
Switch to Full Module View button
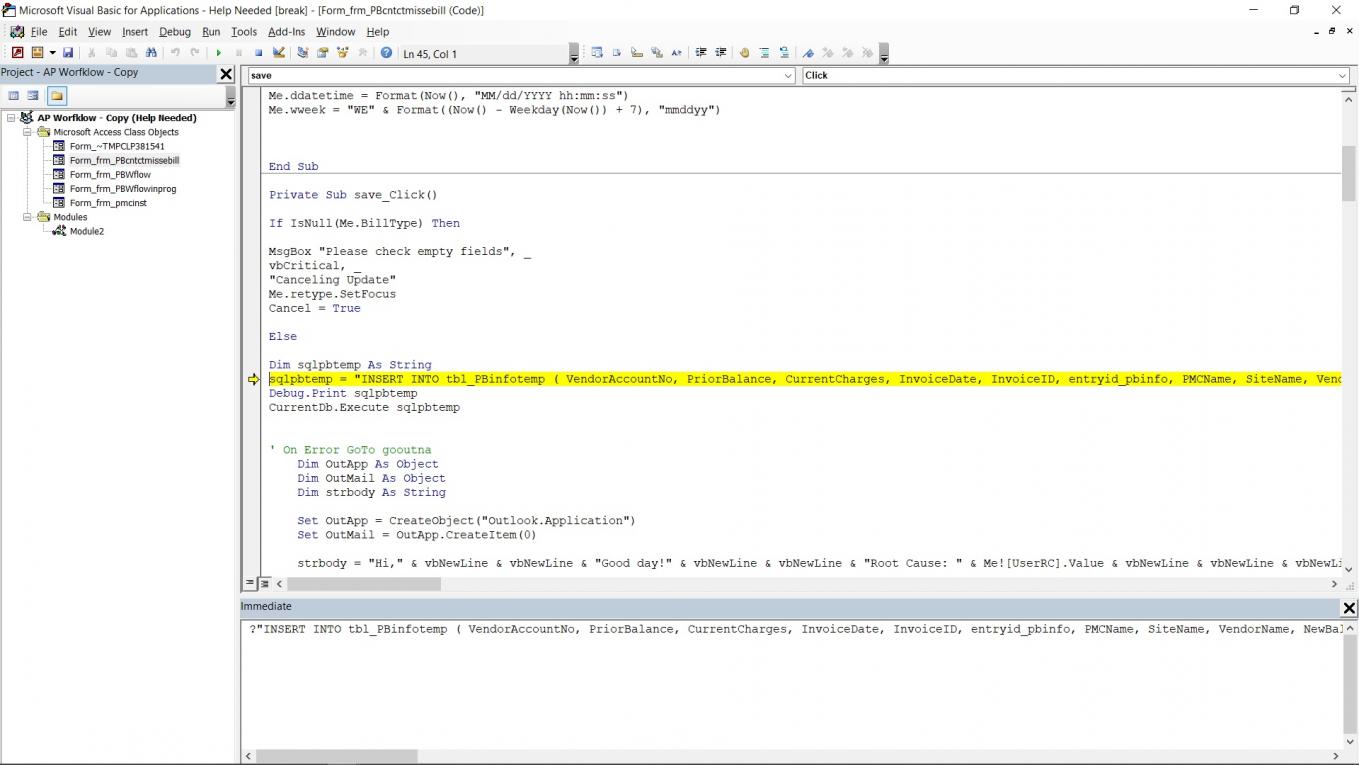coord(265,583)
